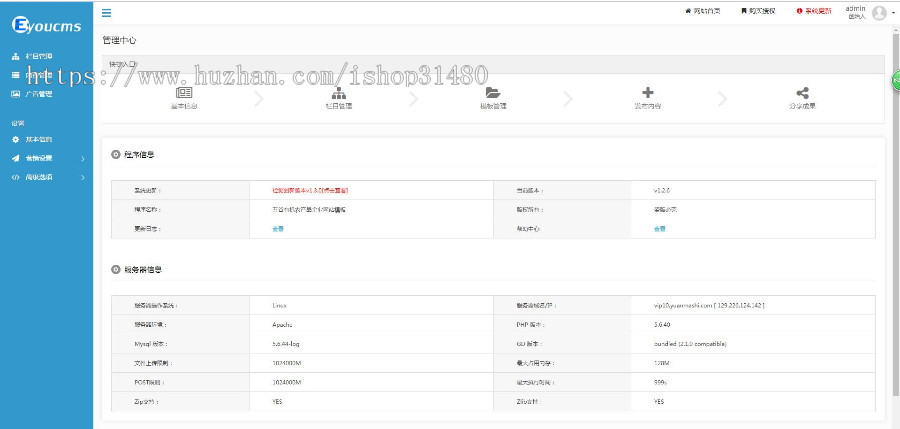Click the sitemap icon in the sidebar
Image resolution: width=900 pixels, height=429 pixels.
point(15,56)
